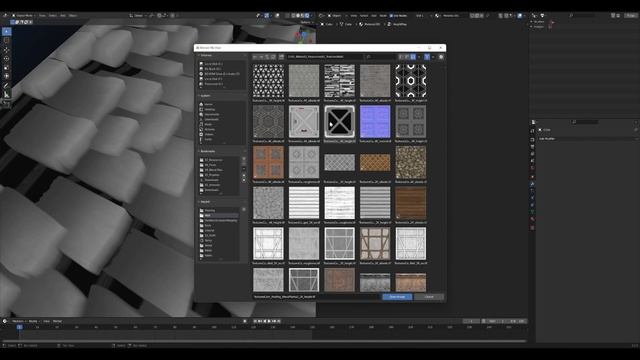Select the Move tool in left toolbar
Screen dimensions: 640x360
click(7, 50)
